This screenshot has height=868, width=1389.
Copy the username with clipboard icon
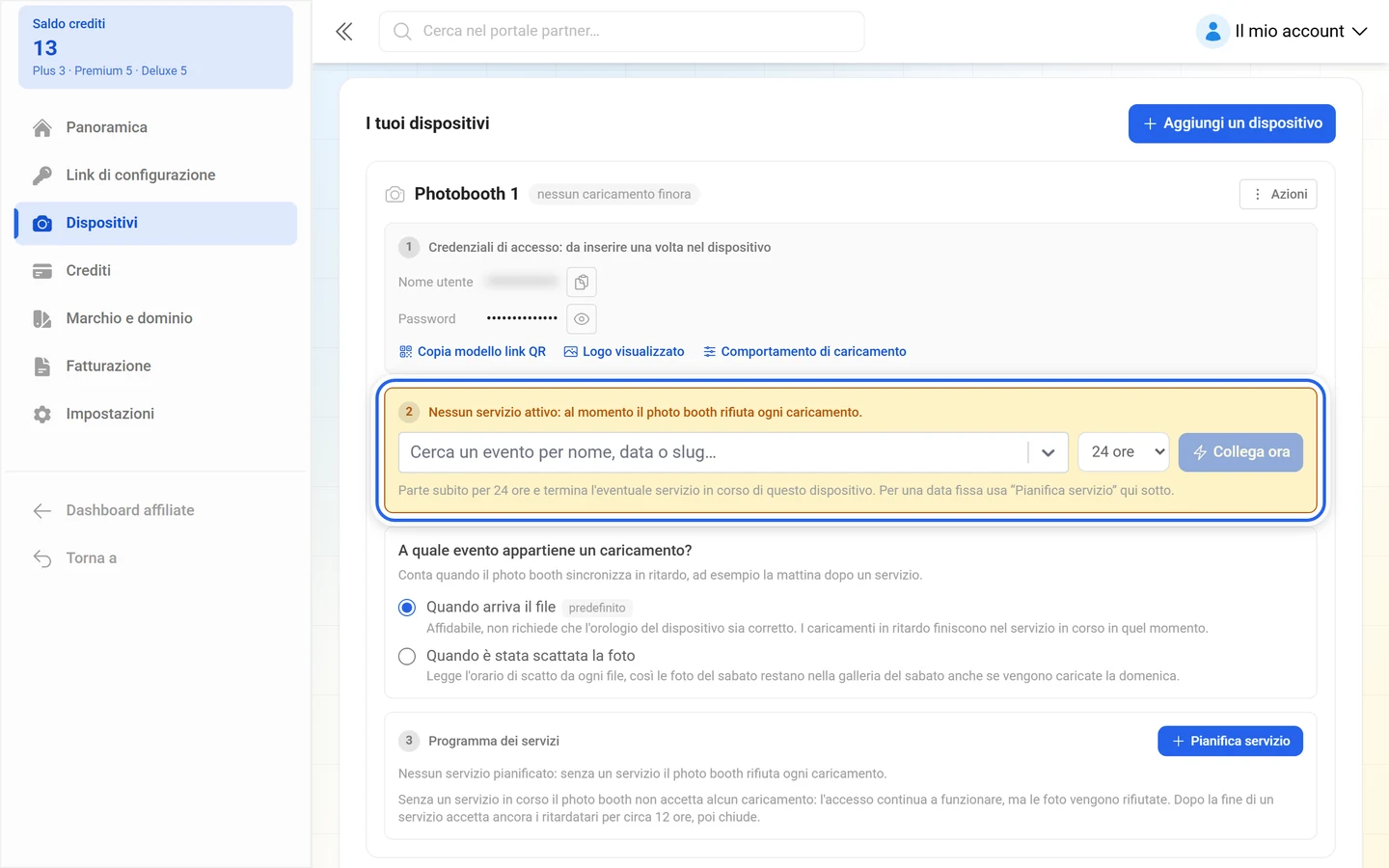[582, 283]
